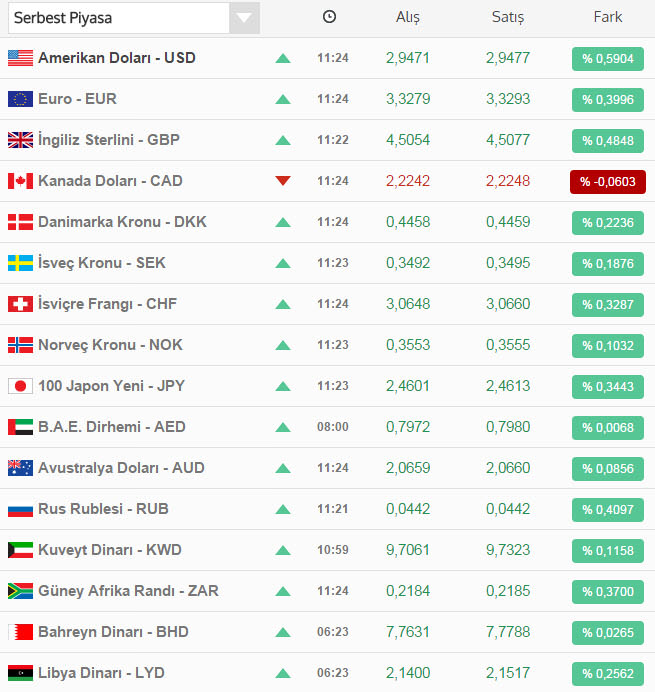
Task: Sort by Alış column header
Action: click(x=407, y=17)
